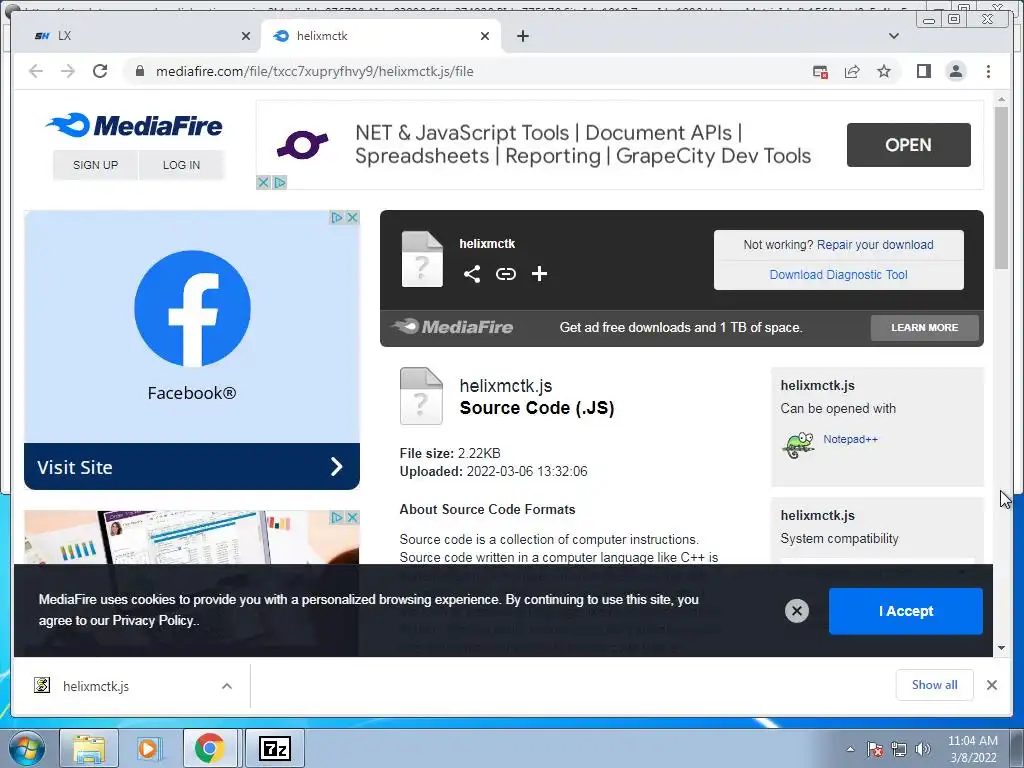1024x768 pixels.
Task: Click the page vertical scrollbar thumb
Action: pos(1001,188)
